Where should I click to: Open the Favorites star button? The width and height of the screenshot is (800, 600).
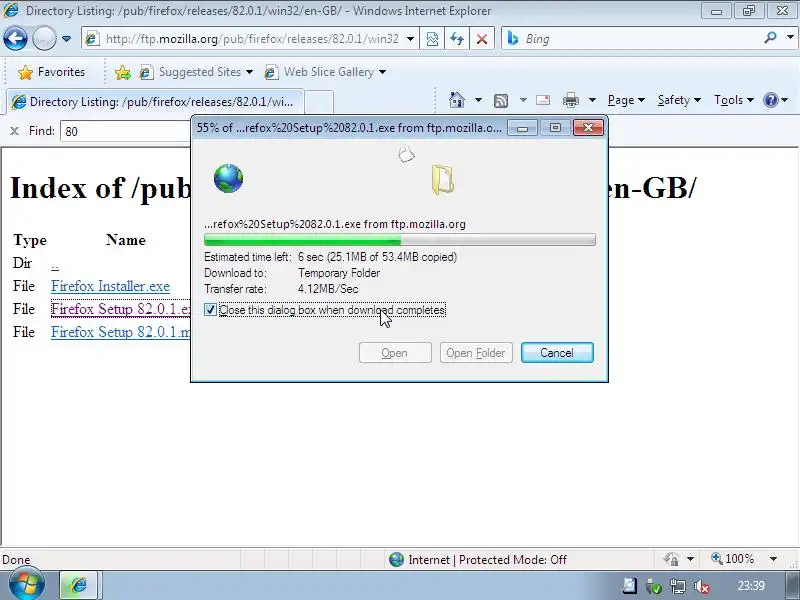click(x=51, y=72)
